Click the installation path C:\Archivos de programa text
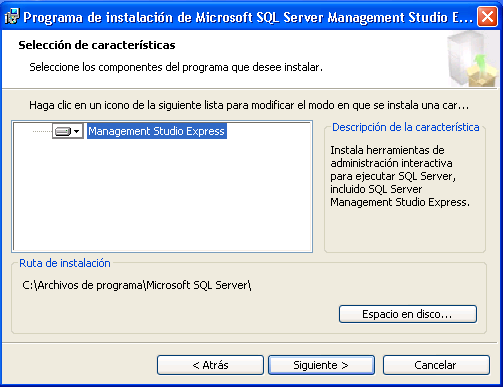This screenshot has height=387, width=503. (x=137, y=285)
